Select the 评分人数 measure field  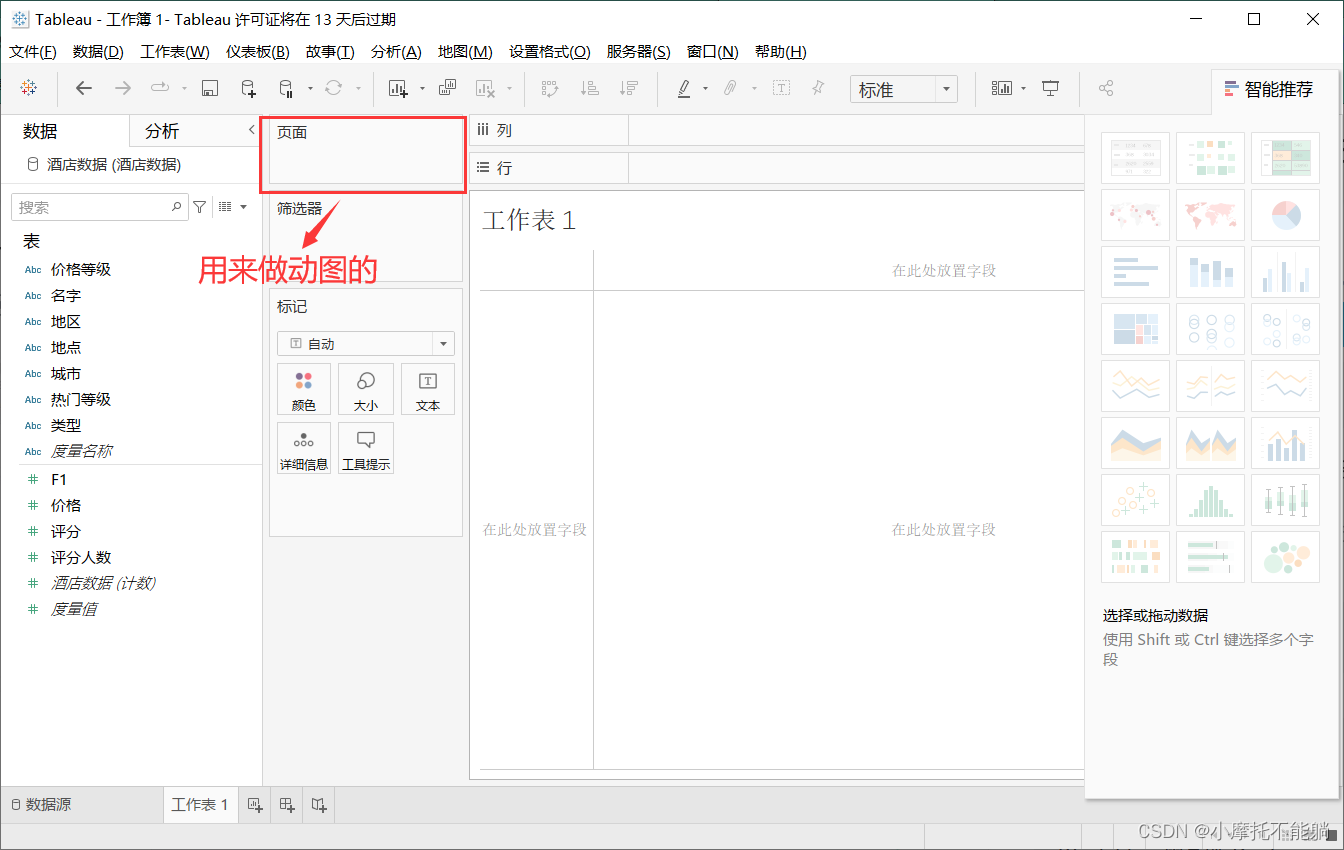[81, 557]
